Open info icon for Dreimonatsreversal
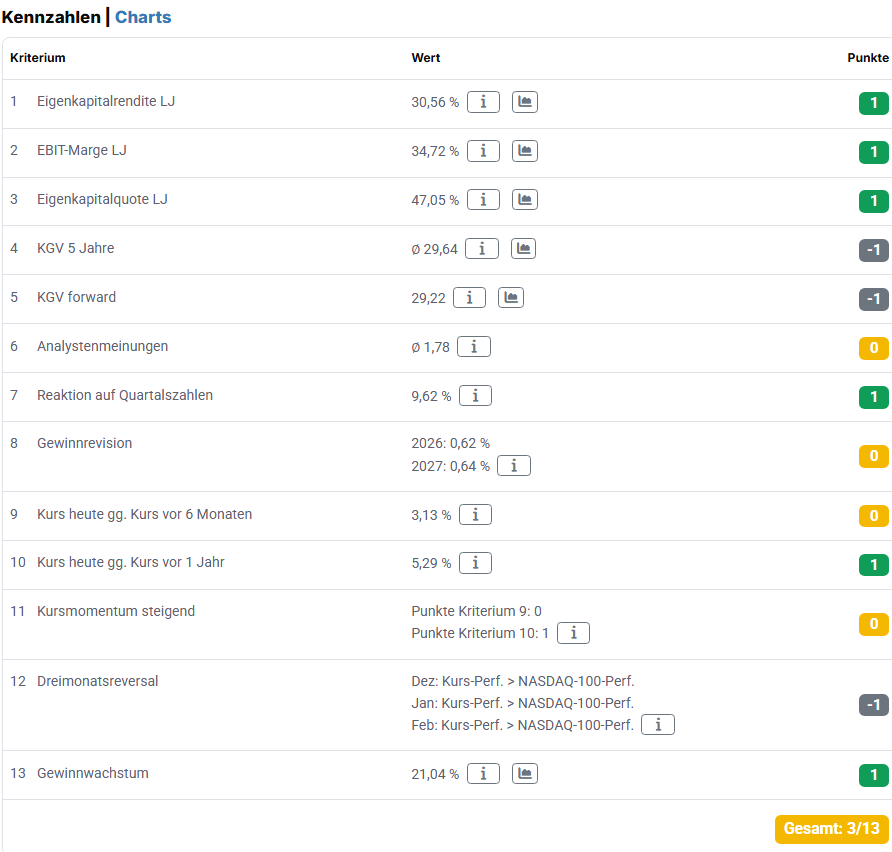 click(658, 725)
